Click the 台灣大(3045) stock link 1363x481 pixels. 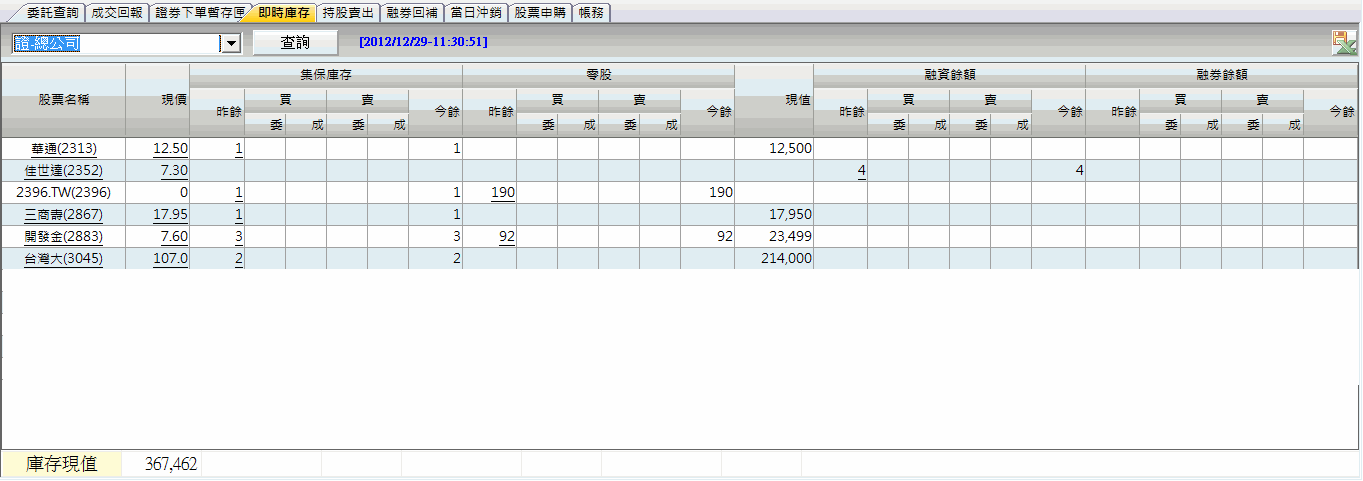[x=63, y=258]
